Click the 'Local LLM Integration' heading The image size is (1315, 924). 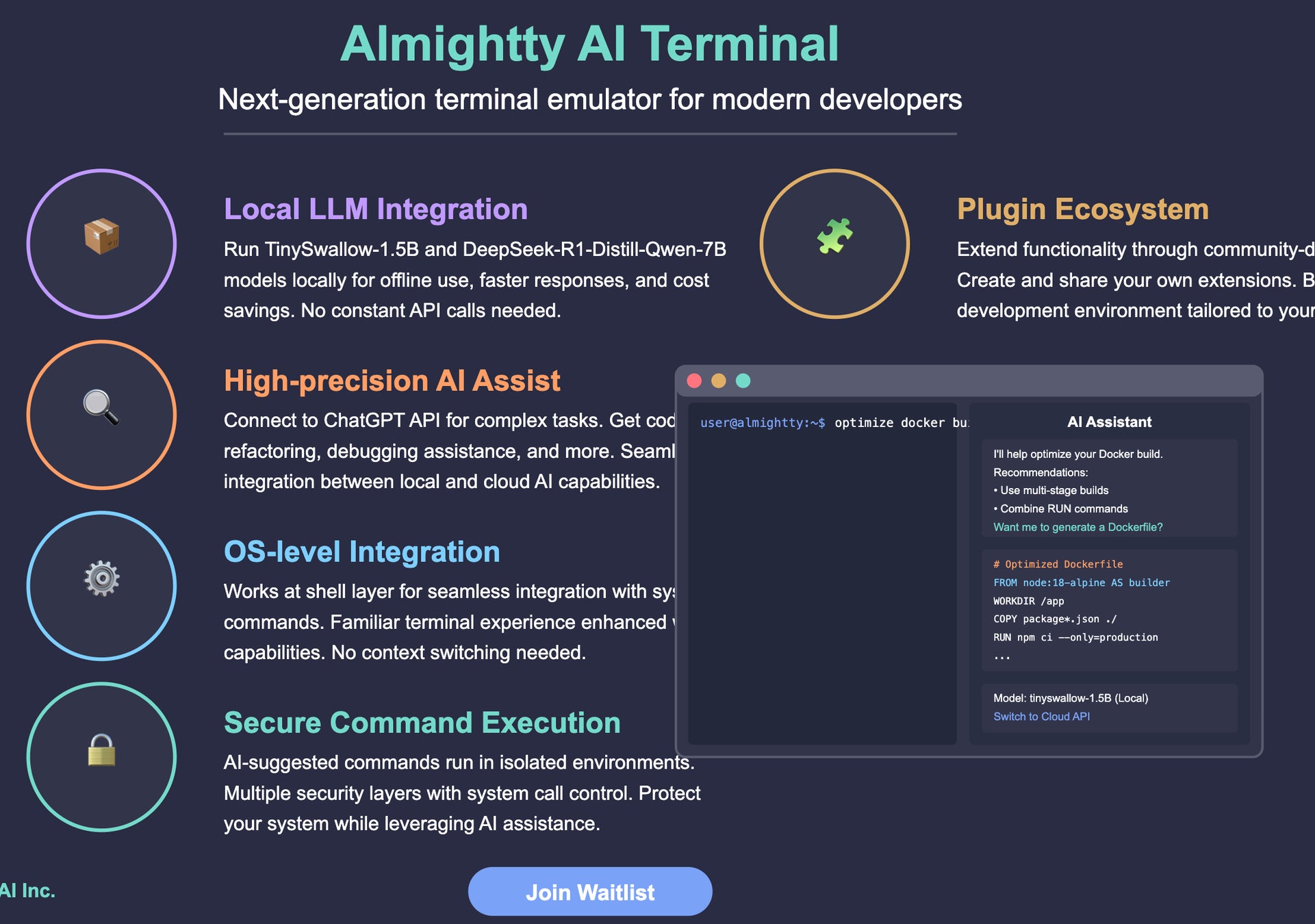pos(375,209)
